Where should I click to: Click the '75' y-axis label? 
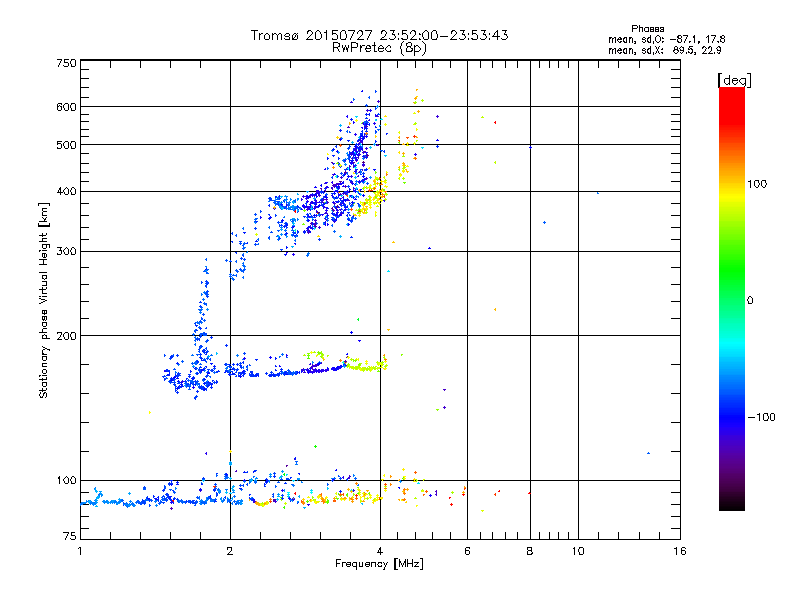pyautogui.click(x=70, y=536)
